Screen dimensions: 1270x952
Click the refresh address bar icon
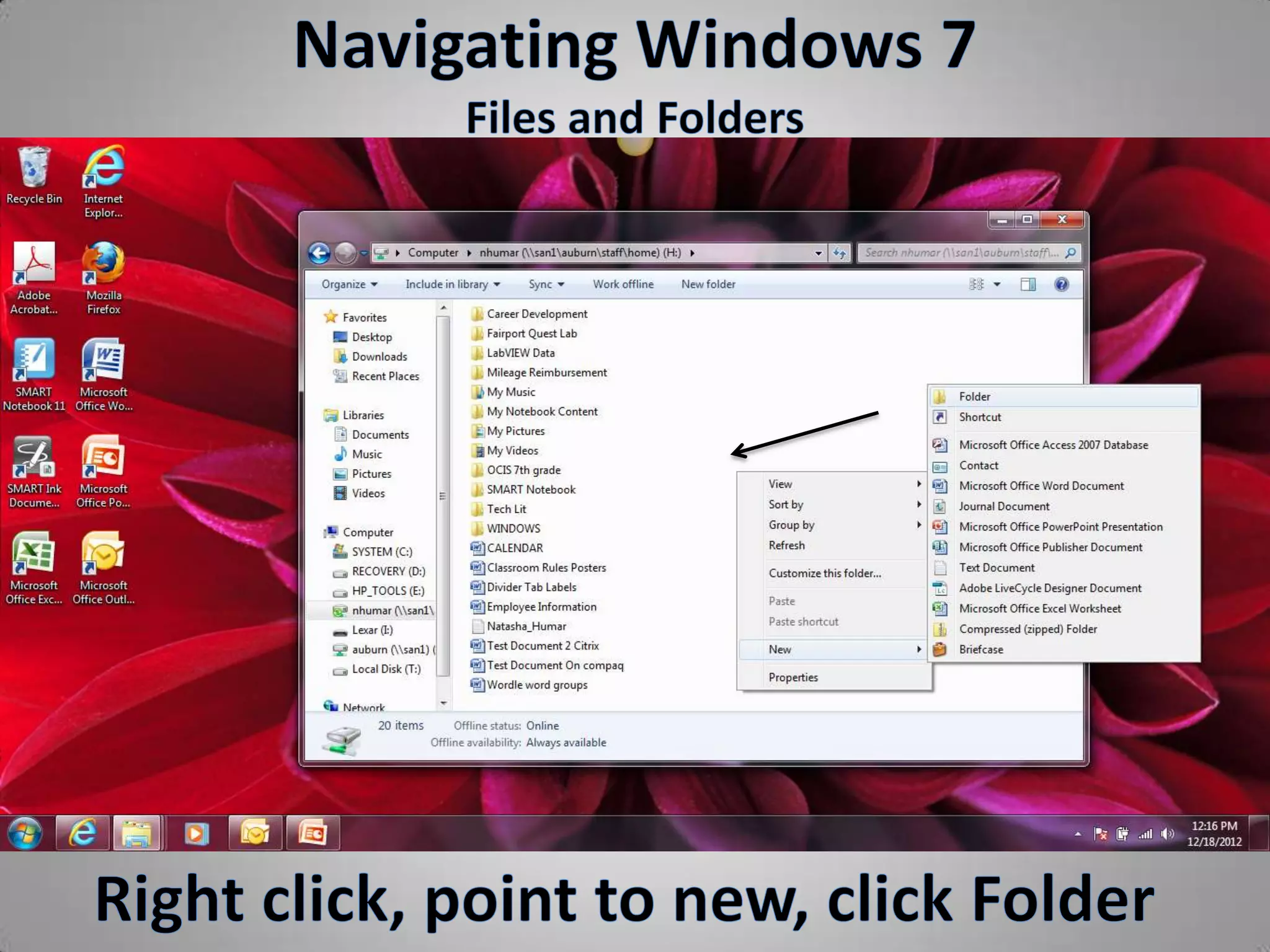tap(840, 253)
